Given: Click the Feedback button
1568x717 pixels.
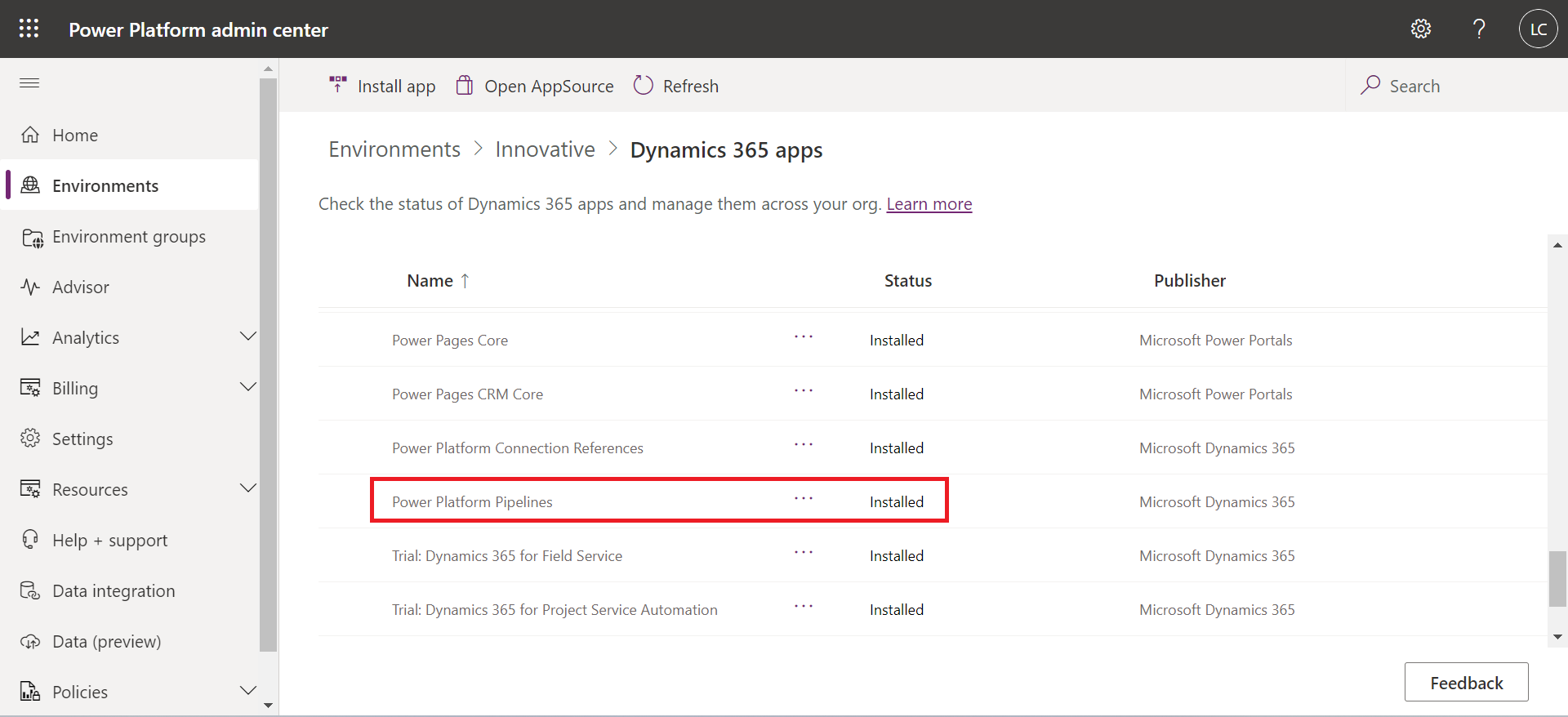Looking at the screenshot, I should [x=1466, y=682].
